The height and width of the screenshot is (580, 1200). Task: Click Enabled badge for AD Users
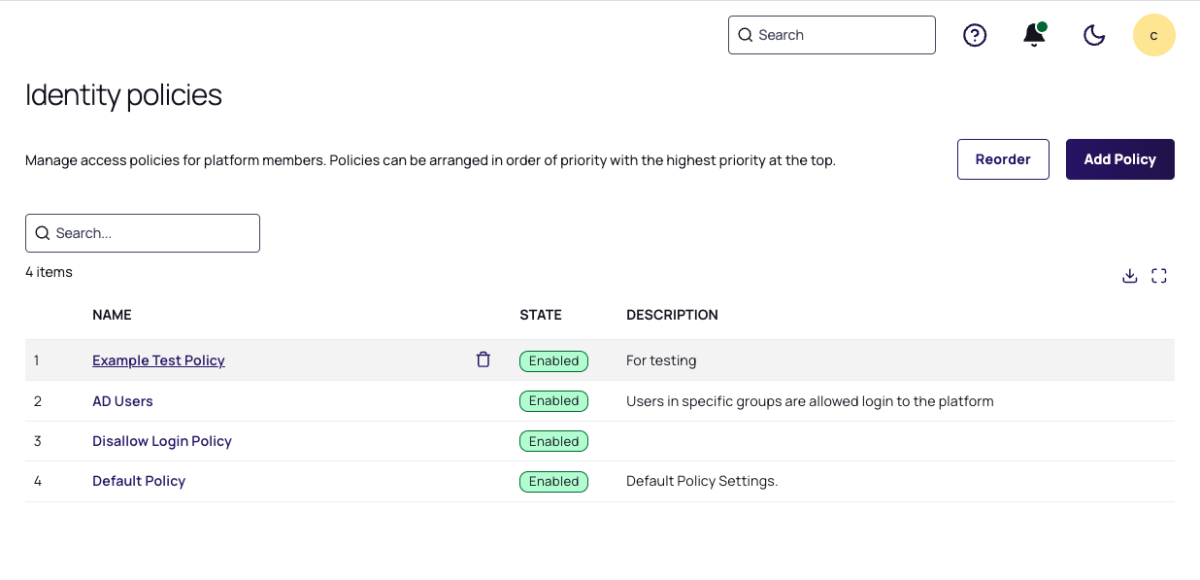pyautogui.click(x=553, y=401)
